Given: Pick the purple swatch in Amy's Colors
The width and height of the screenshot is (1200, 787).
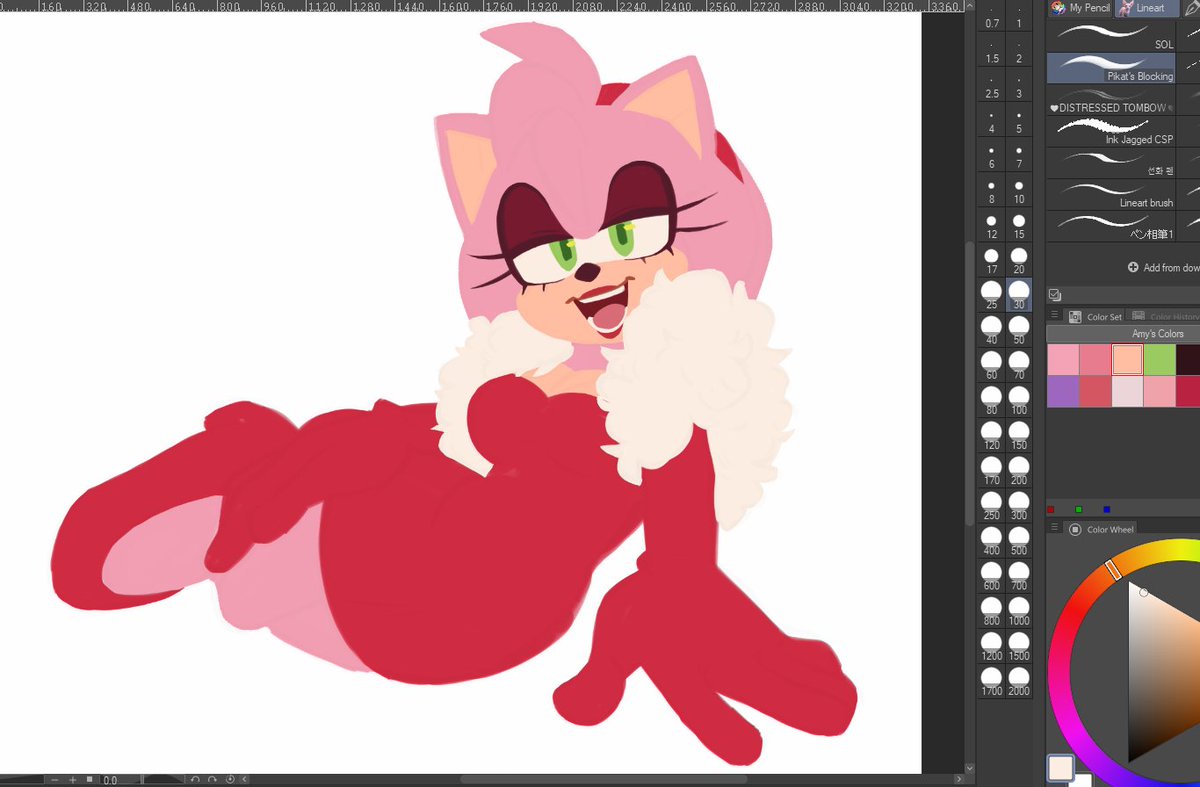Looking at the screenshot, I should (1063, 391).
